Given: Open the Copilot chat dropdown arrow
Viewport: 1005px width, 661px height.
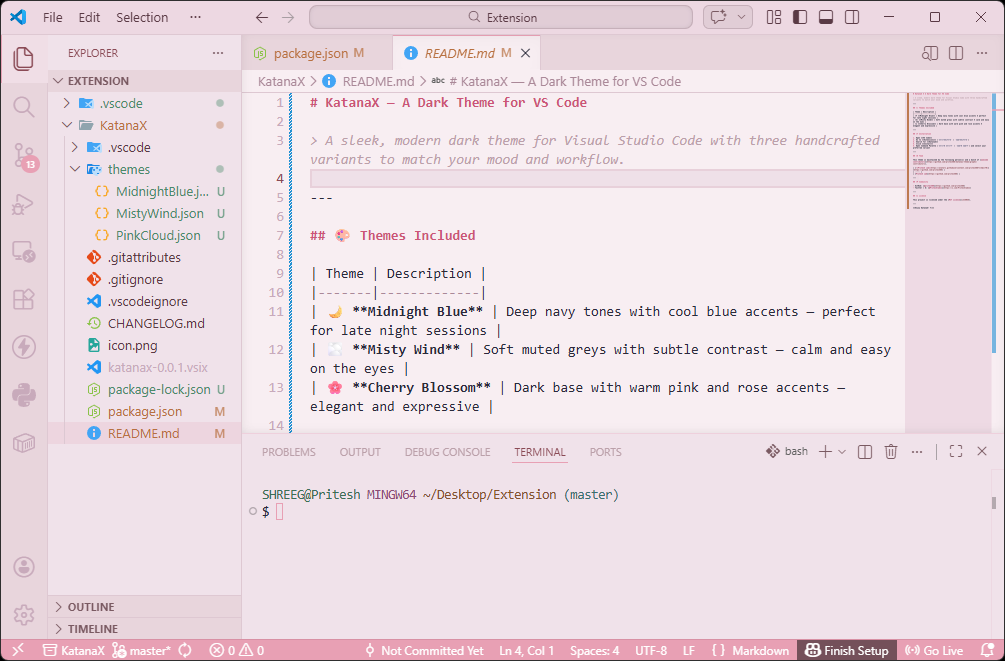Looking at the screenshot, I should click(x=742, y=17).
